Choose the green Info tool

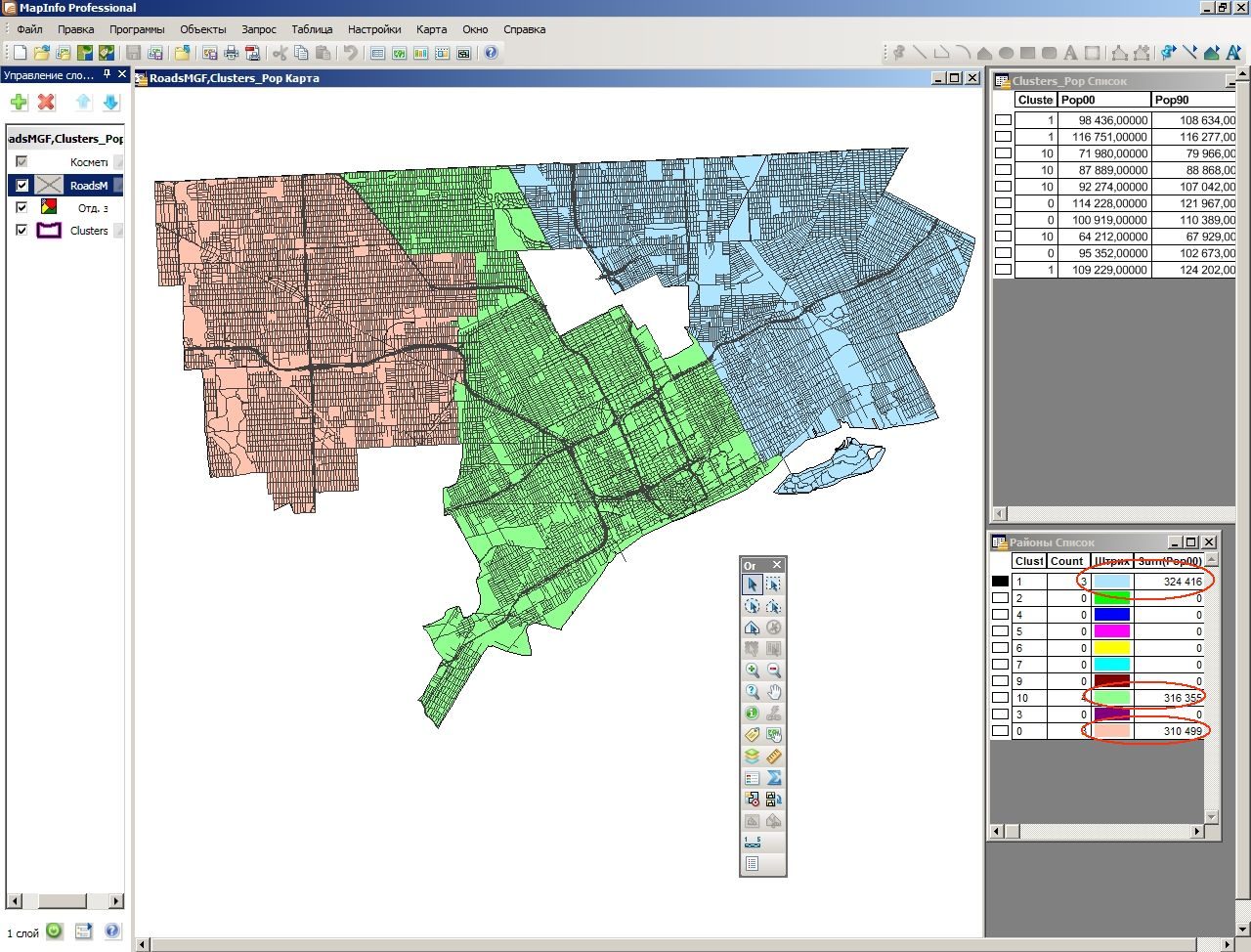click(752, 714)
